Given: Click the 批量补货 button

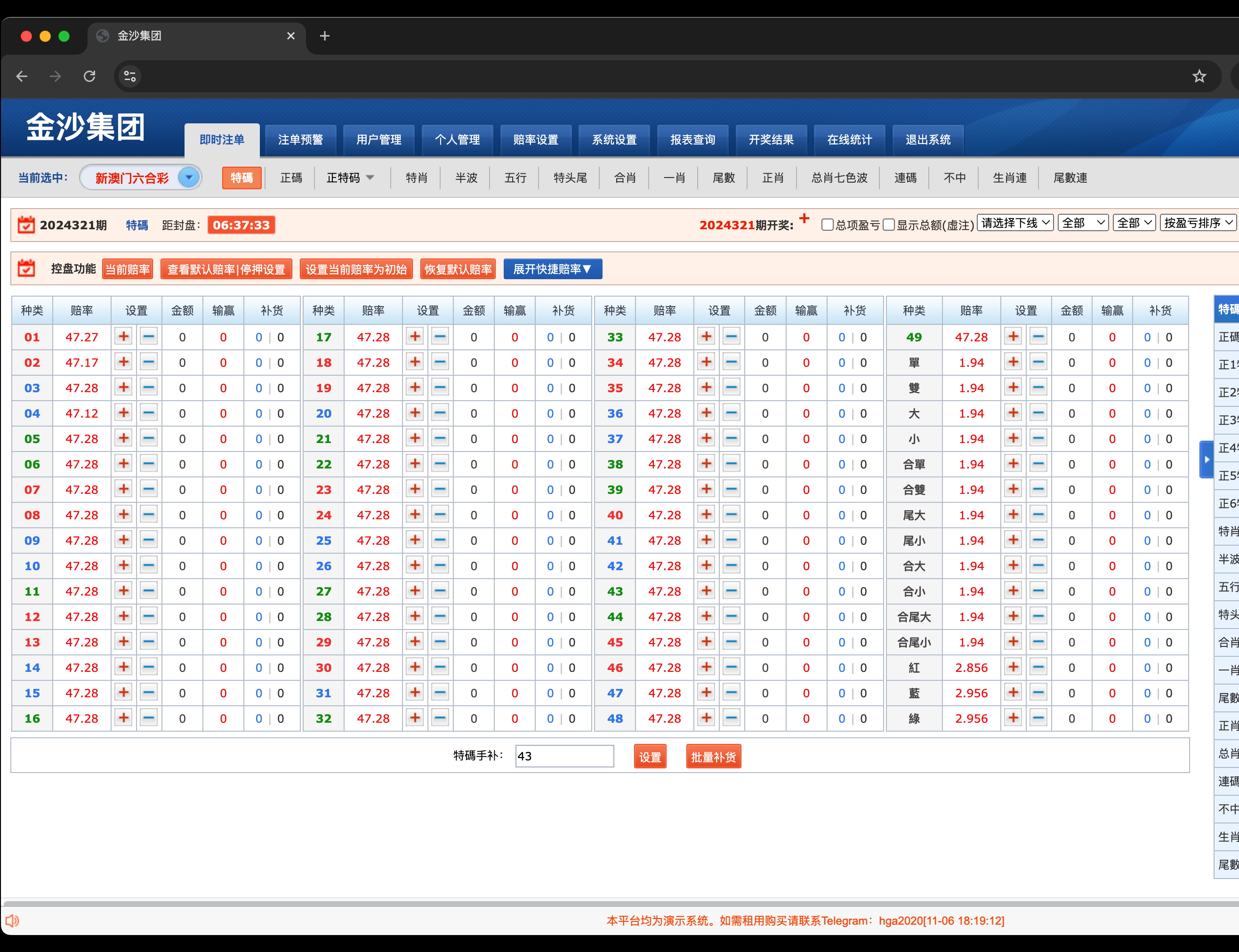Looking at the screenshot, I should tap(713, 757).
